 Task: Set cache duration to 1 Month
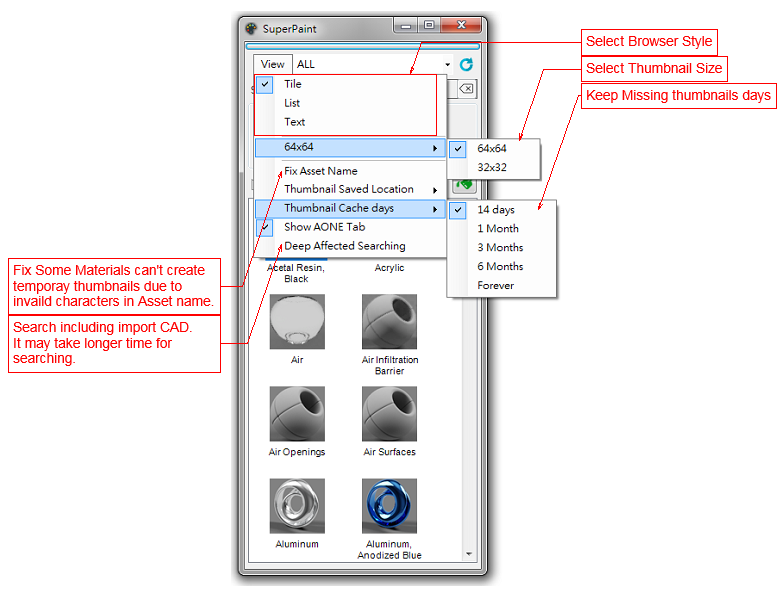[501, 229]
